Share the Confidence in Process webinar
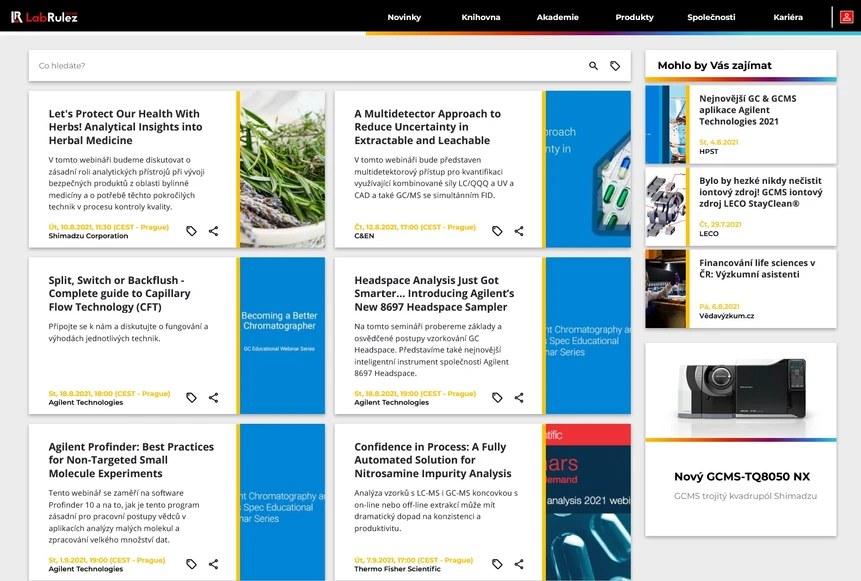 pos(519,563)
